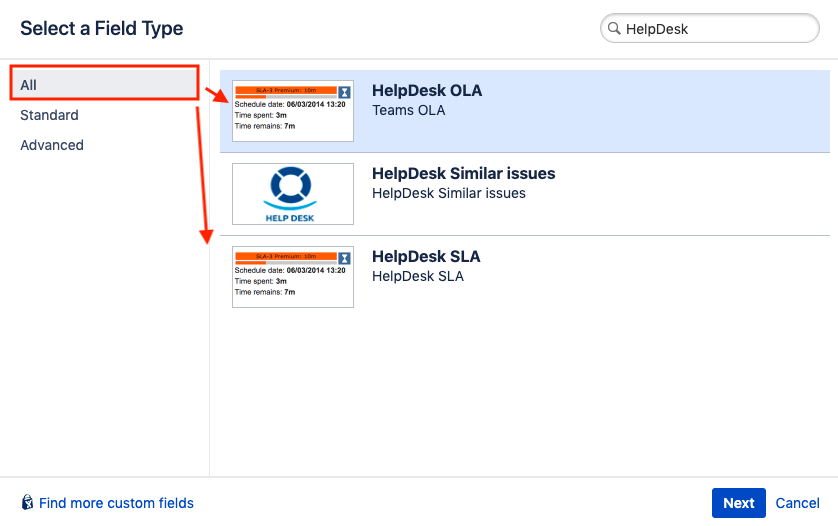Click the magnifier icon in search box
The height and width of the screenshot is (526, 838).
(613, 29)
